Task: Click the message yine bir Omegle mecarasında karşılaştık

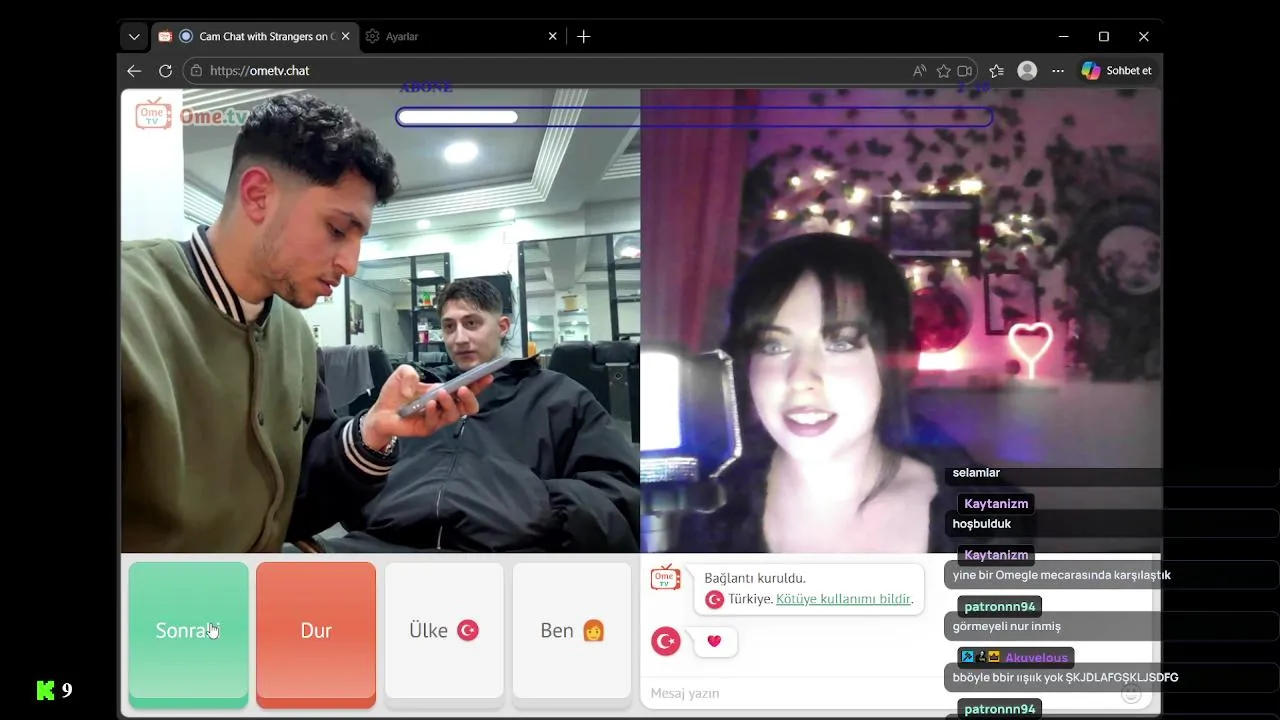Action: 1062,575
